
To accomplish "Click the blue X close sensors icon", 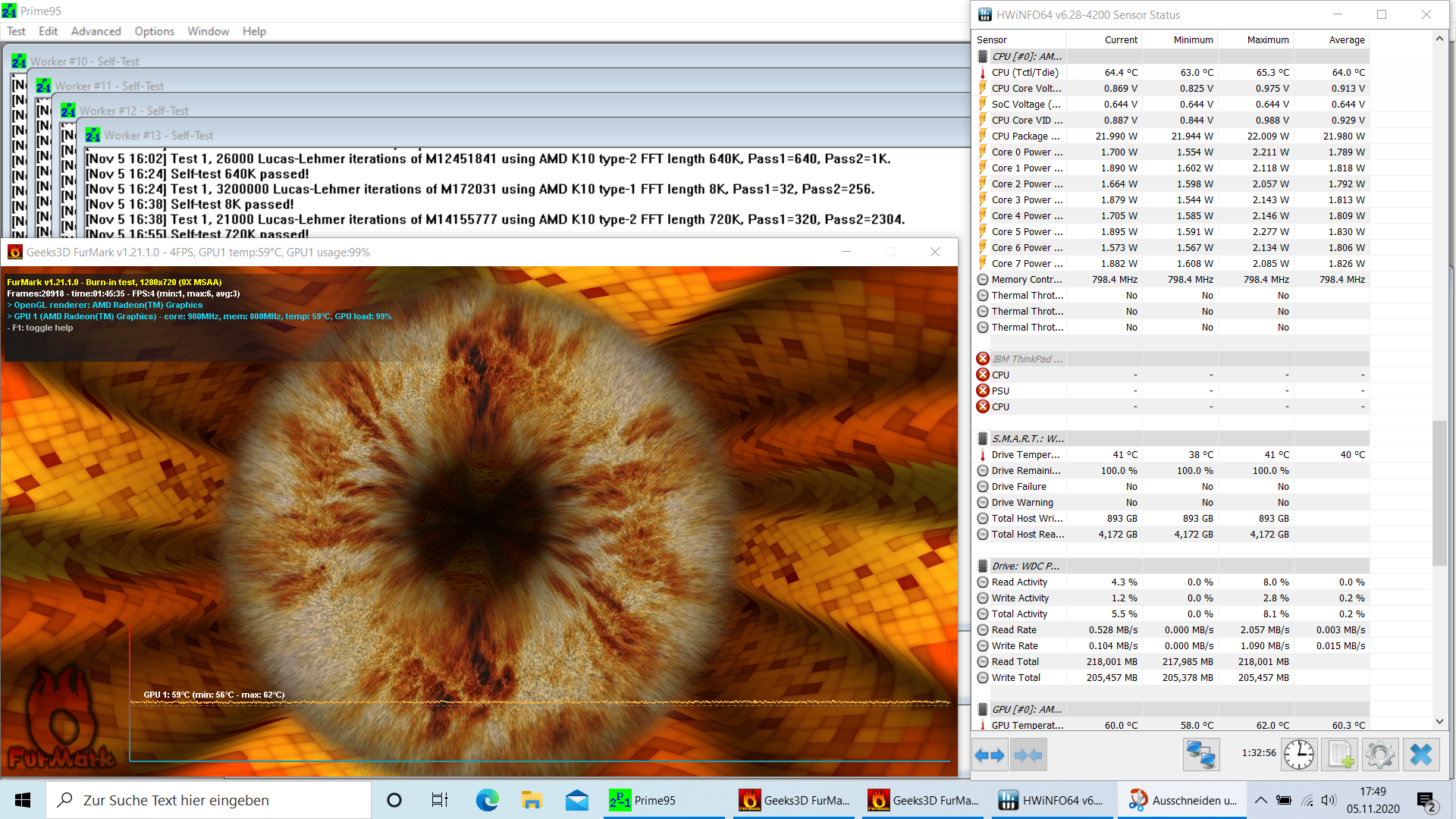I will (1421, 755).
